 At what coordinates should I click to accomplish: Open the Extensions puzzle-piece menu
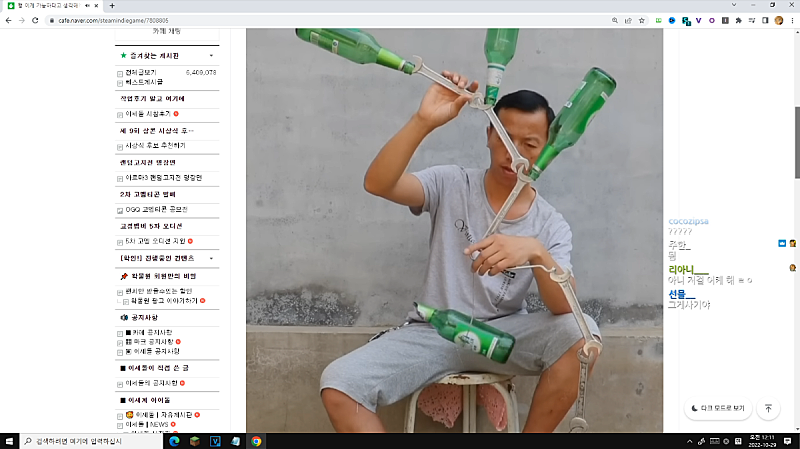(x=738, y=20)
